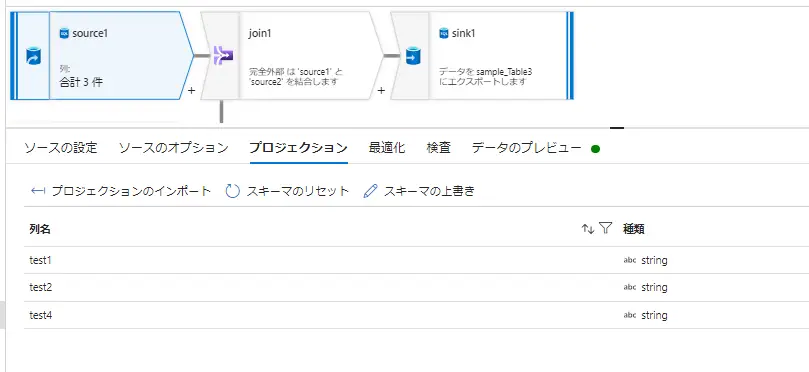Click the green data preview status dot
Screen dimensions: 809x372
coord(595,149)
